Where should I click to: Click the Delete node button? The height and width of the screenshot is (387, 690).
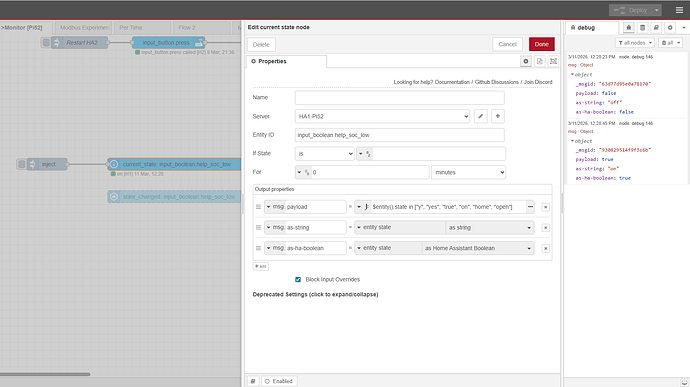pos(261,44)
